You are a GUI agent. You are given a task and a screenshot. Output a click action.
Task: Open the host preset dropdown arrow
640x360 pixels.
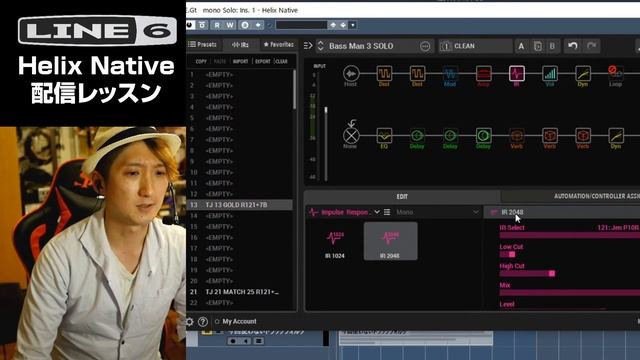(x=353, y=25)
